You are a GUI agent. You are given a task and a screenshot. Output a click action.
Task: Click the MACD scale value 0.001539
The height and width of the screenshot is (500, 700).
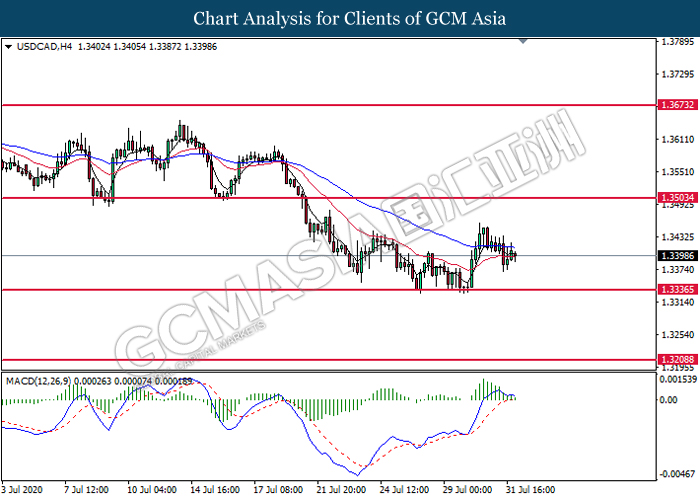pyautogui.click(x=678, y=379)
